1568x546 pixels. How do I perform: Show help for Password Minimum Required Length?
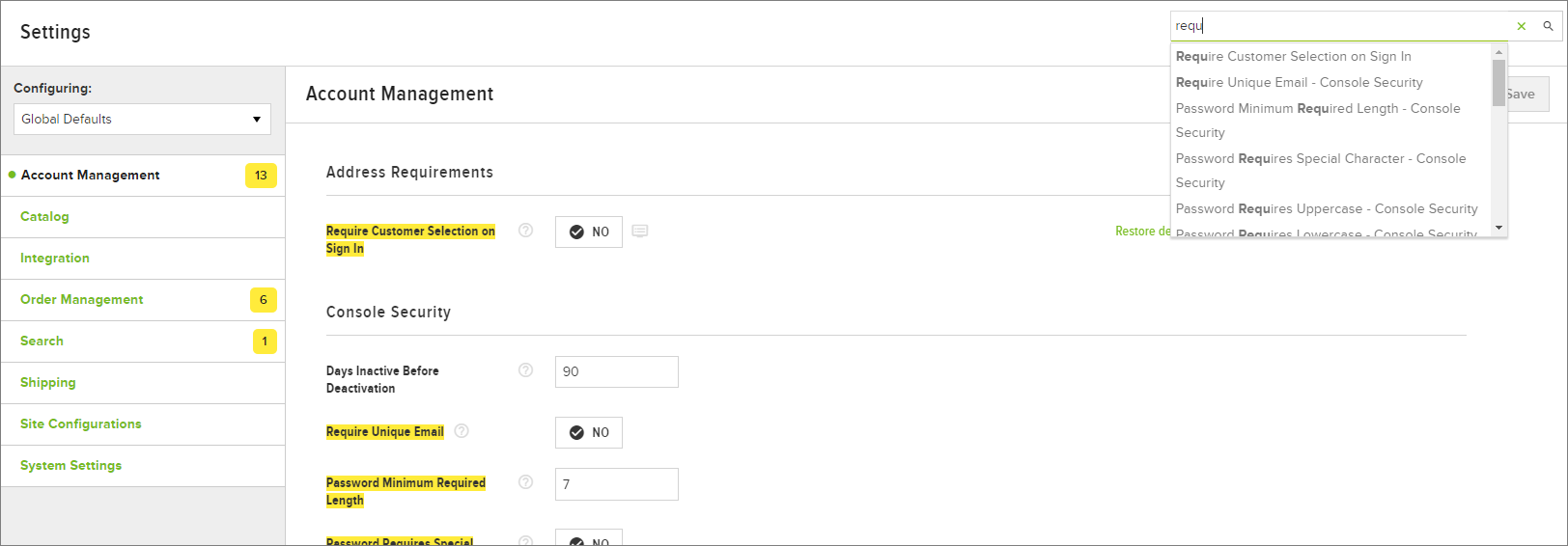(525, 482)
